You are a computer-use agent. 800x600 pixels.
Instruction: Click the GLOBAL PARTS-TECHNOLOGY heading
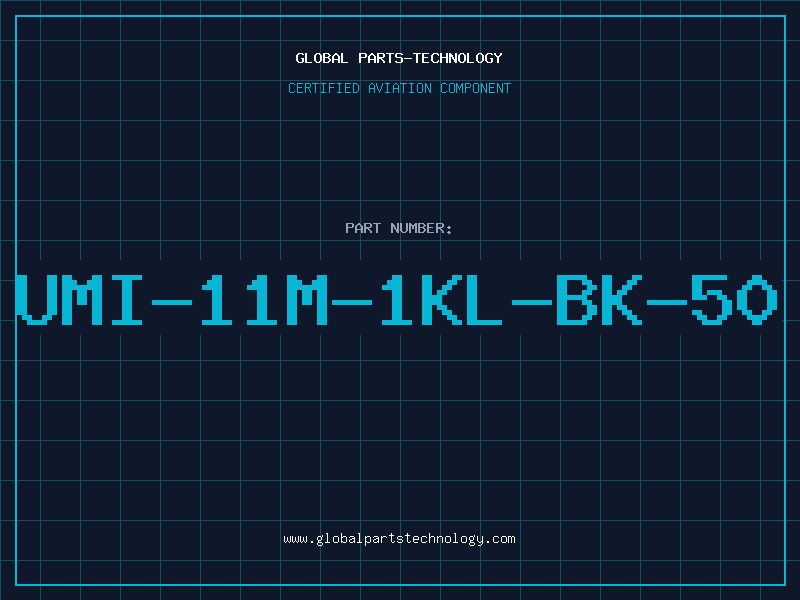[x=399, y=58]
